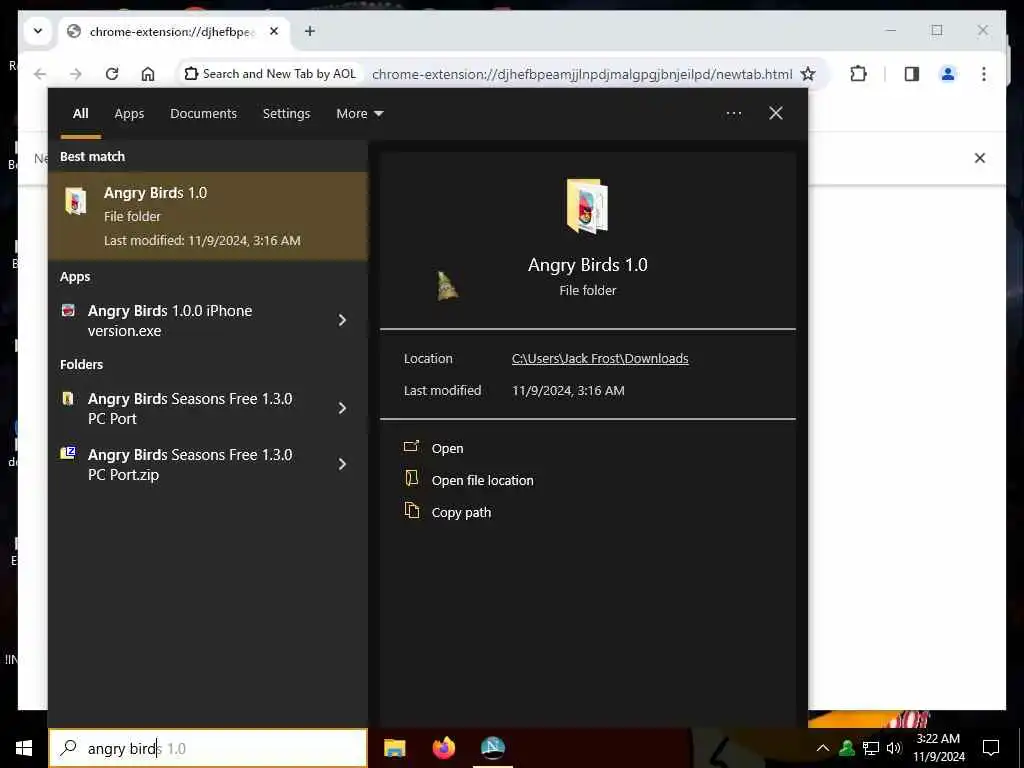
Task: Open search options three-dot menu
Action: coord(733,114)
